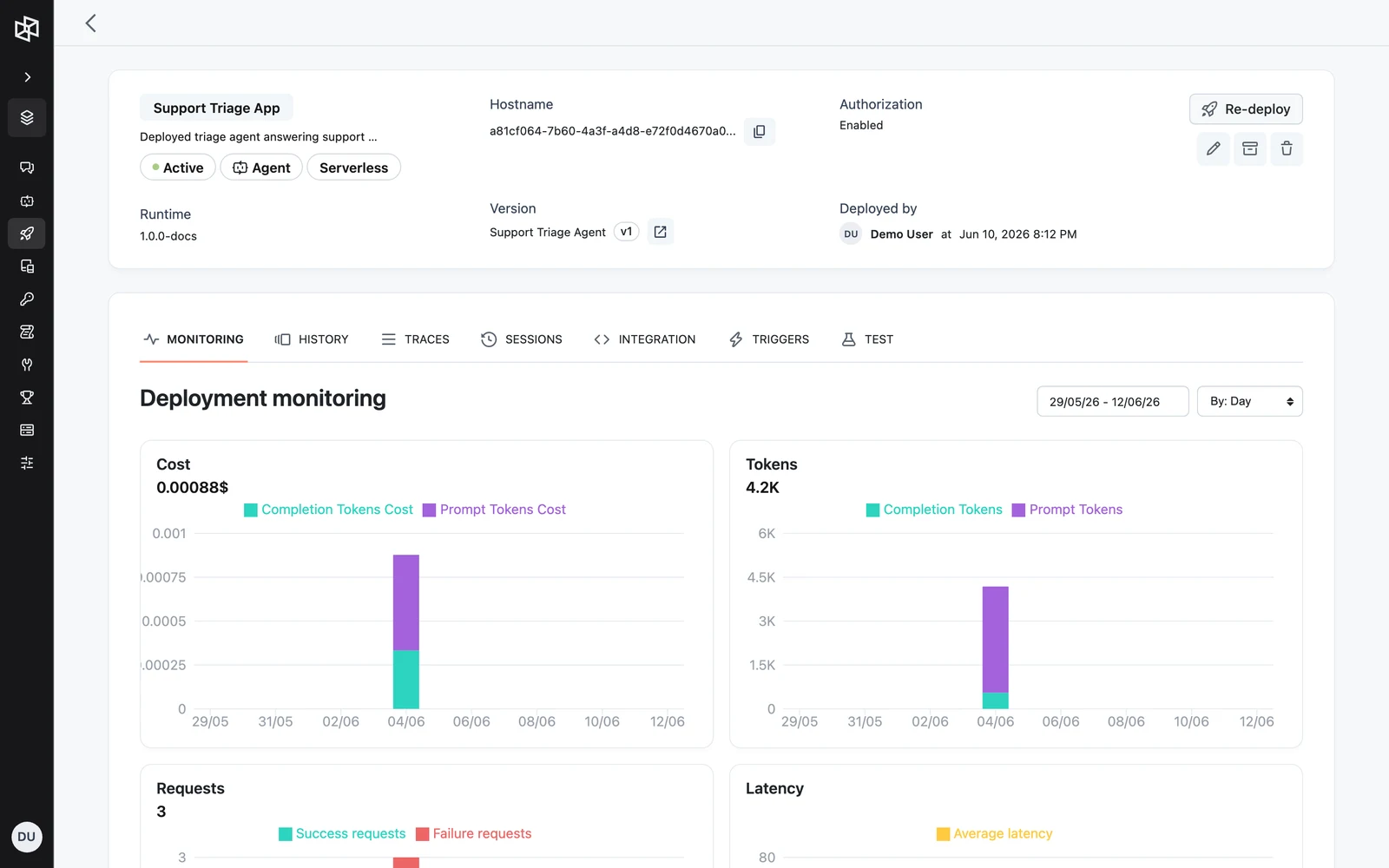Open the 29/05/26 - 12/06/26 date range field
Screen dimensions: 1389x868
(x=1112, y=402)
